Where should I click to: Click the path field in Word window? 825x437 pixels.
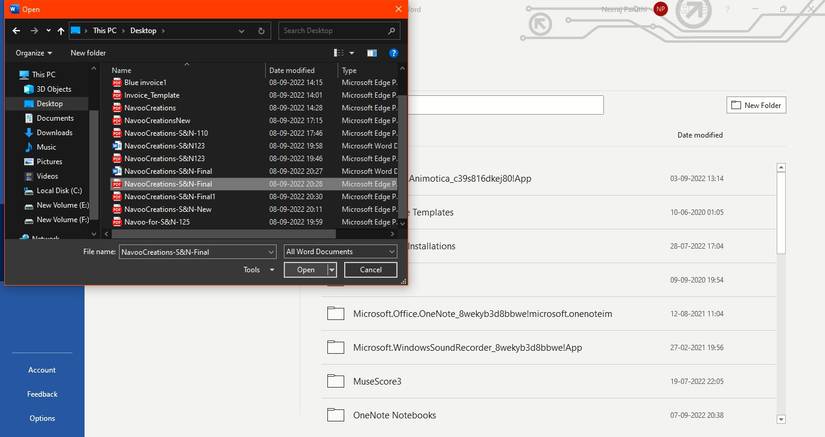(506, 105)
